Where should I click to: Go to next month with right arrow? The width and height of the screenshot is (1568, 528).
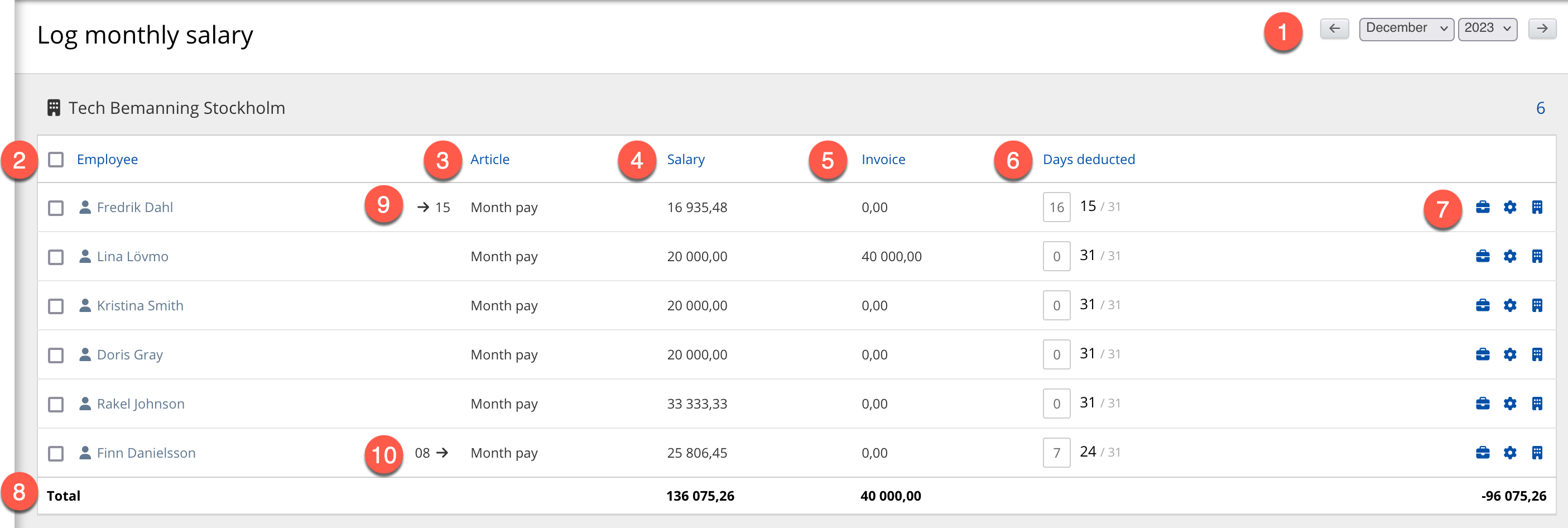1541,28
